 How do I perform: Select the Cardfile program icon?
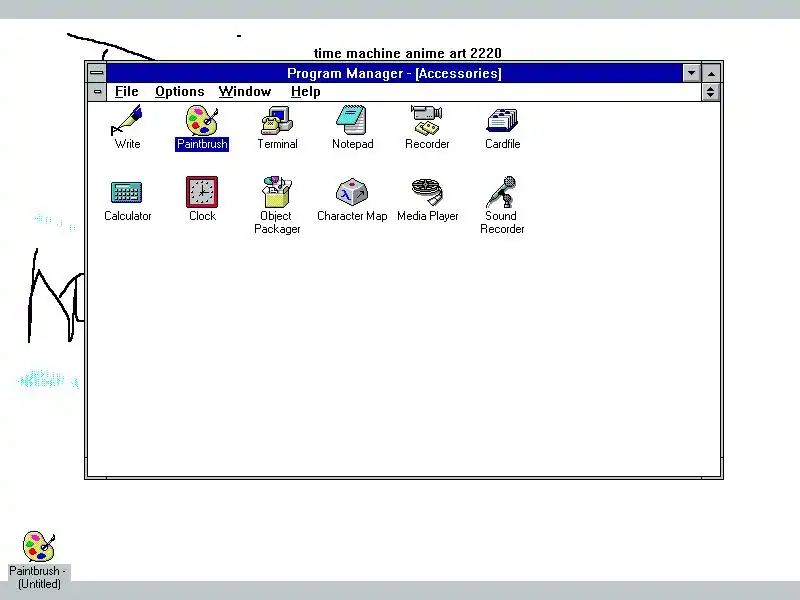(x=502, y=120)
